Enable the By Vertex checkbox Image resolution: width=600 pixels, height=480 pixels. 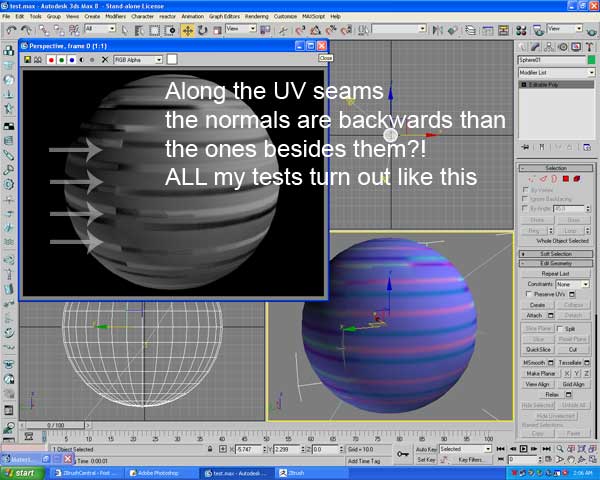(525, 189)
